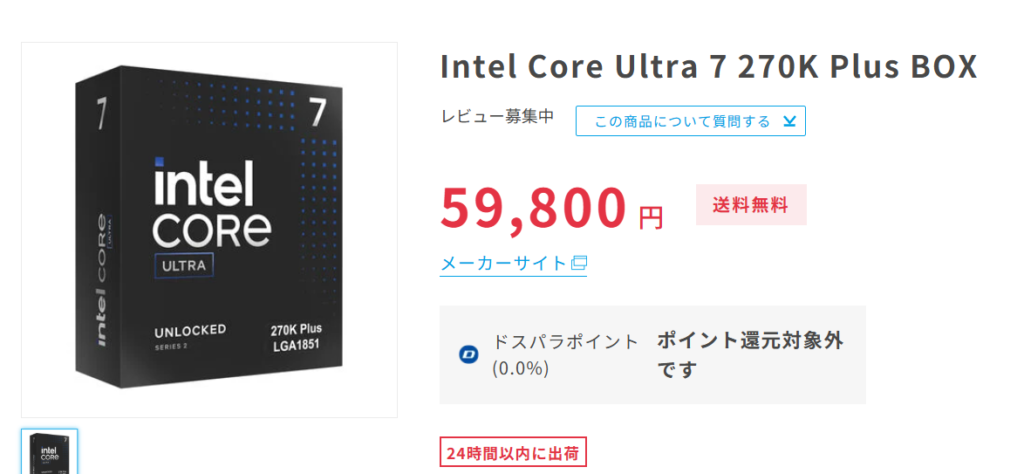
Task: Click the blue Dospara point D icon
Action: [x=468, y=355]
